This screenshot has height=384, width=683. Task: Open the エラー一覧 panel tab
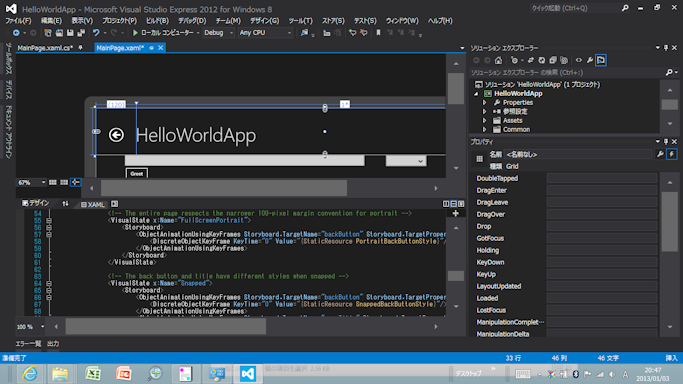[28, 344]
